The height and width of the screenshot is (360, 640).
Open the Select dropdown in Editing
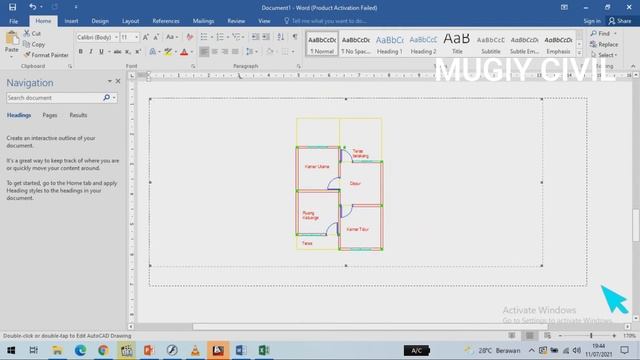(x=605, y=55)
